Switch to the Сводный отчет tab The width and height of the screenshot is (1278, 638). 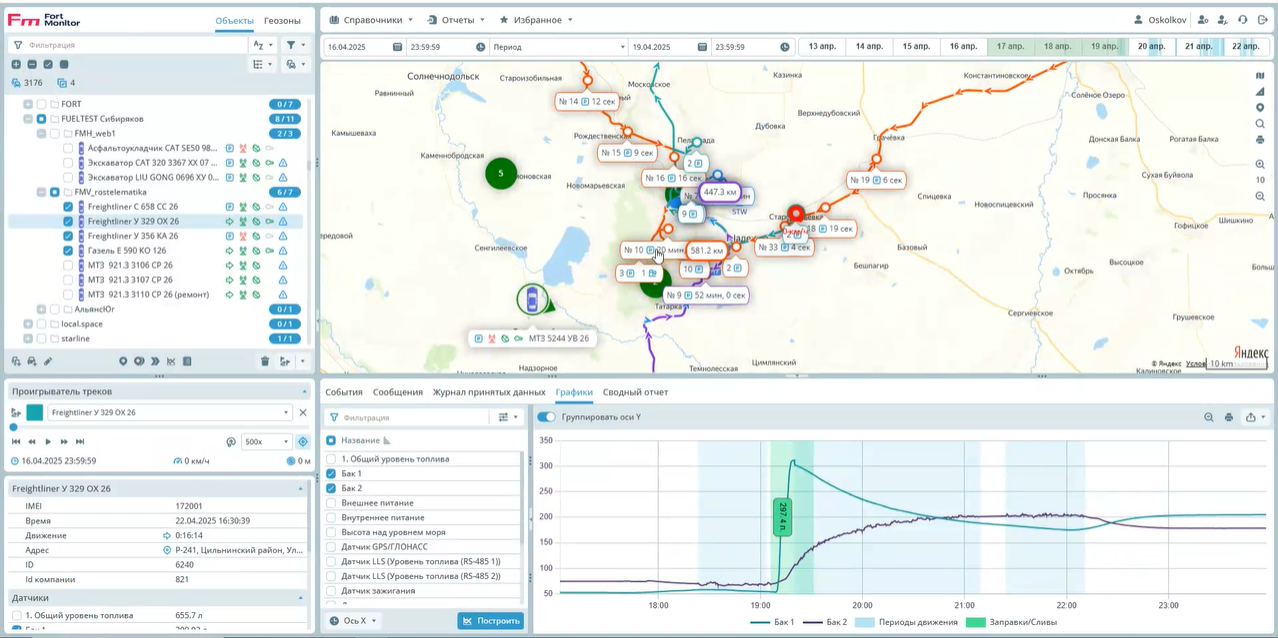tap(635, 392)
